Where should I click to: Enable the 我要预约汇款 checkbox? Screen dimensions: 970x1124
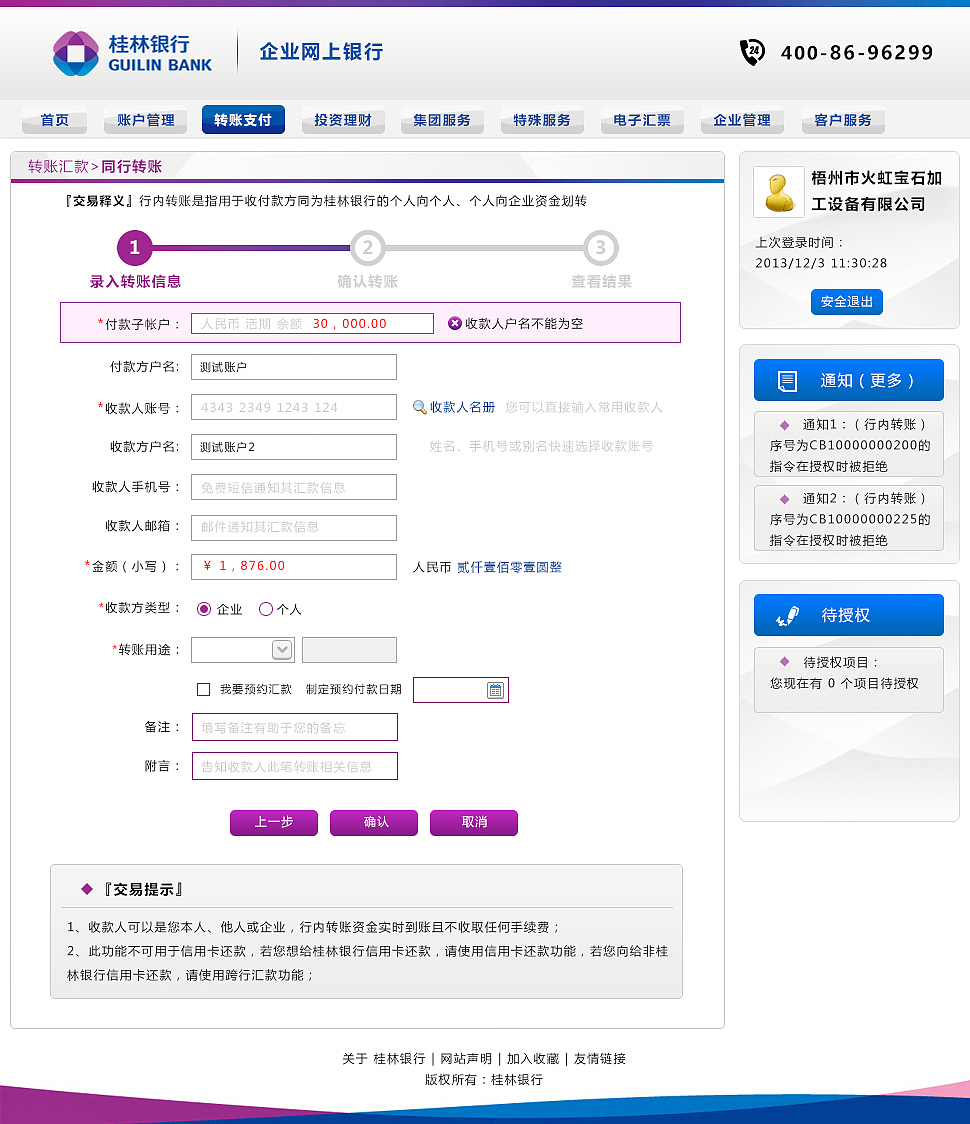pos(203,689)
